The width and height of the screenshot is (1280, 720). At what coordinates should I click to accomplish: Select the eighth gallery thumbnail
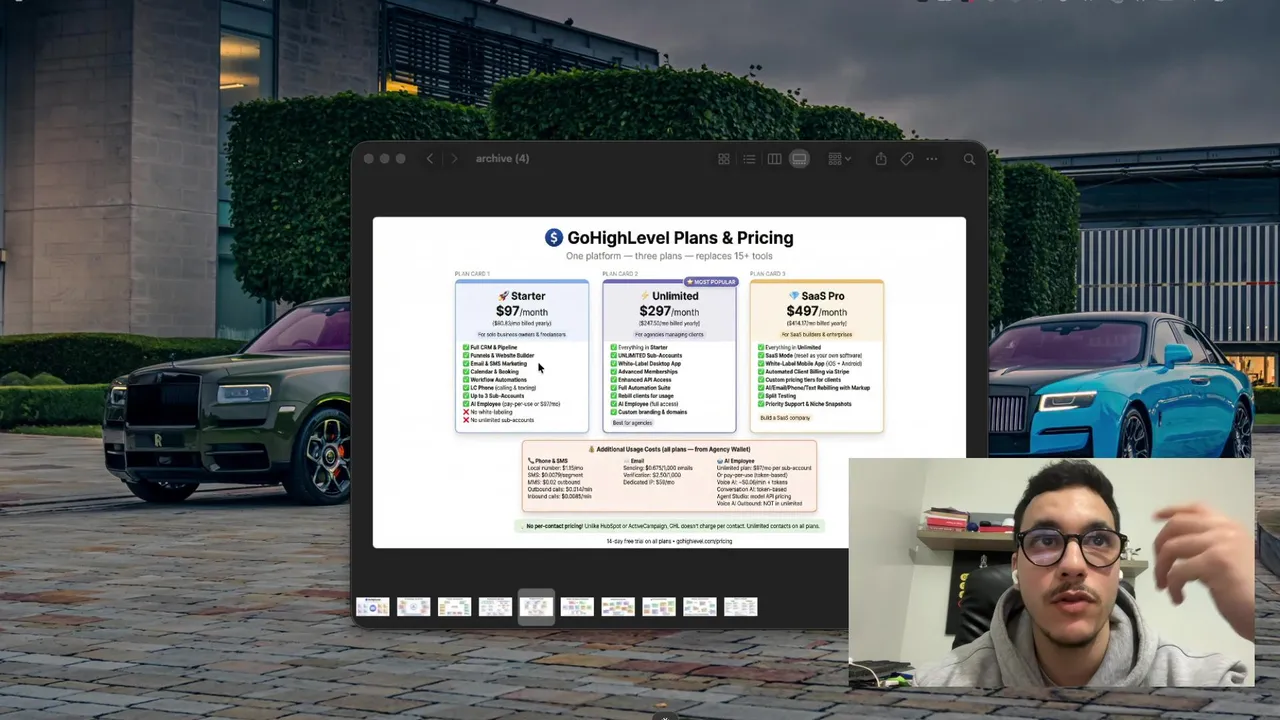coord(659,607)
